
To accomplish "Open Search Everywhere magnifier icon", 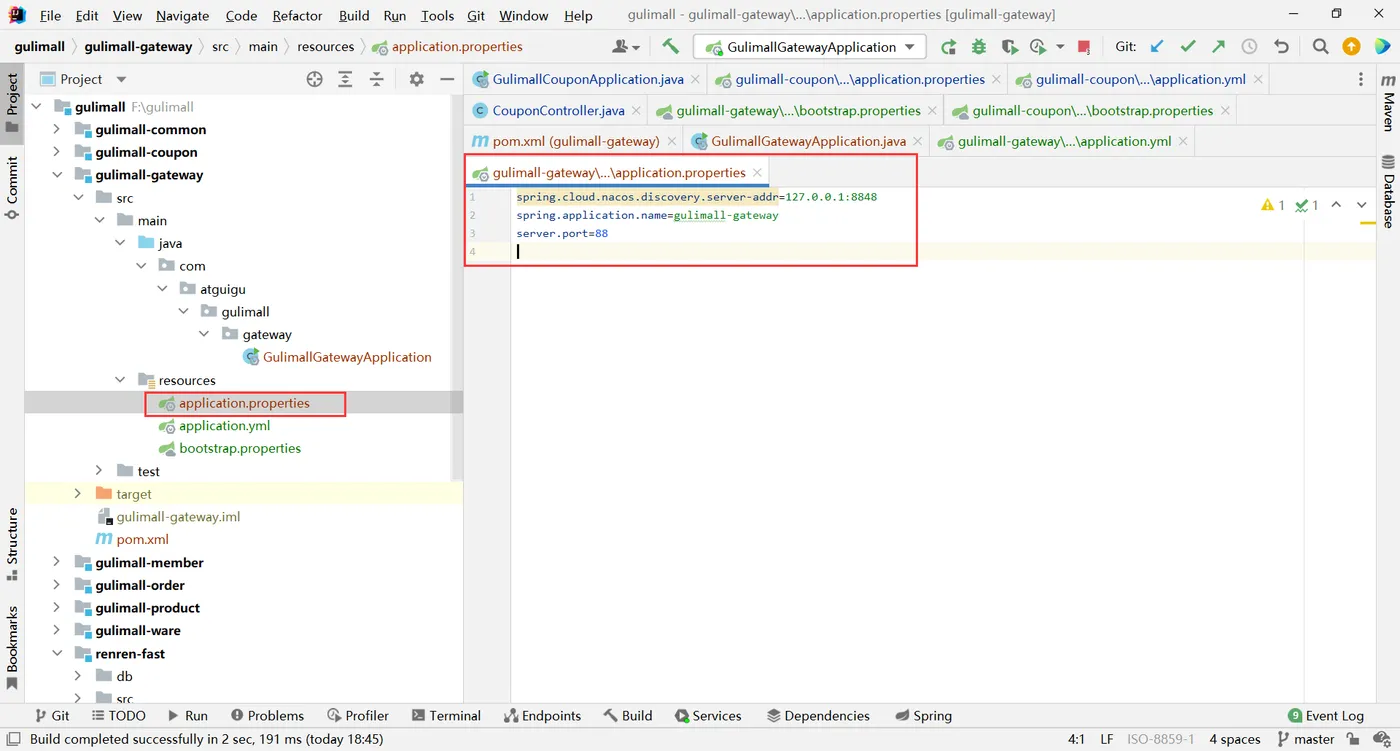I will click(x=1320, y=46).
